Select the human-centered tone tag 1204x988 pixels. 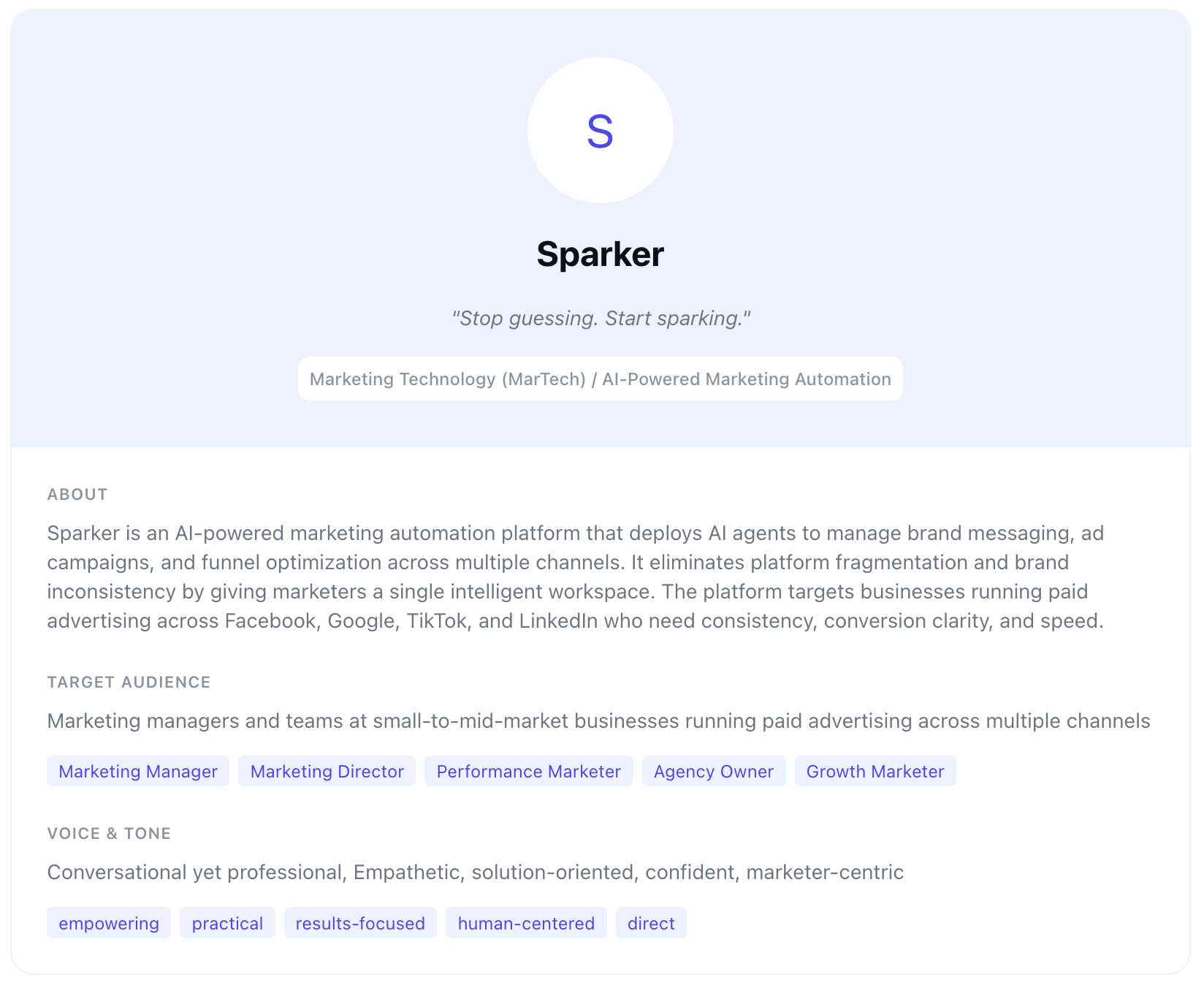click(x=526, y=924)
